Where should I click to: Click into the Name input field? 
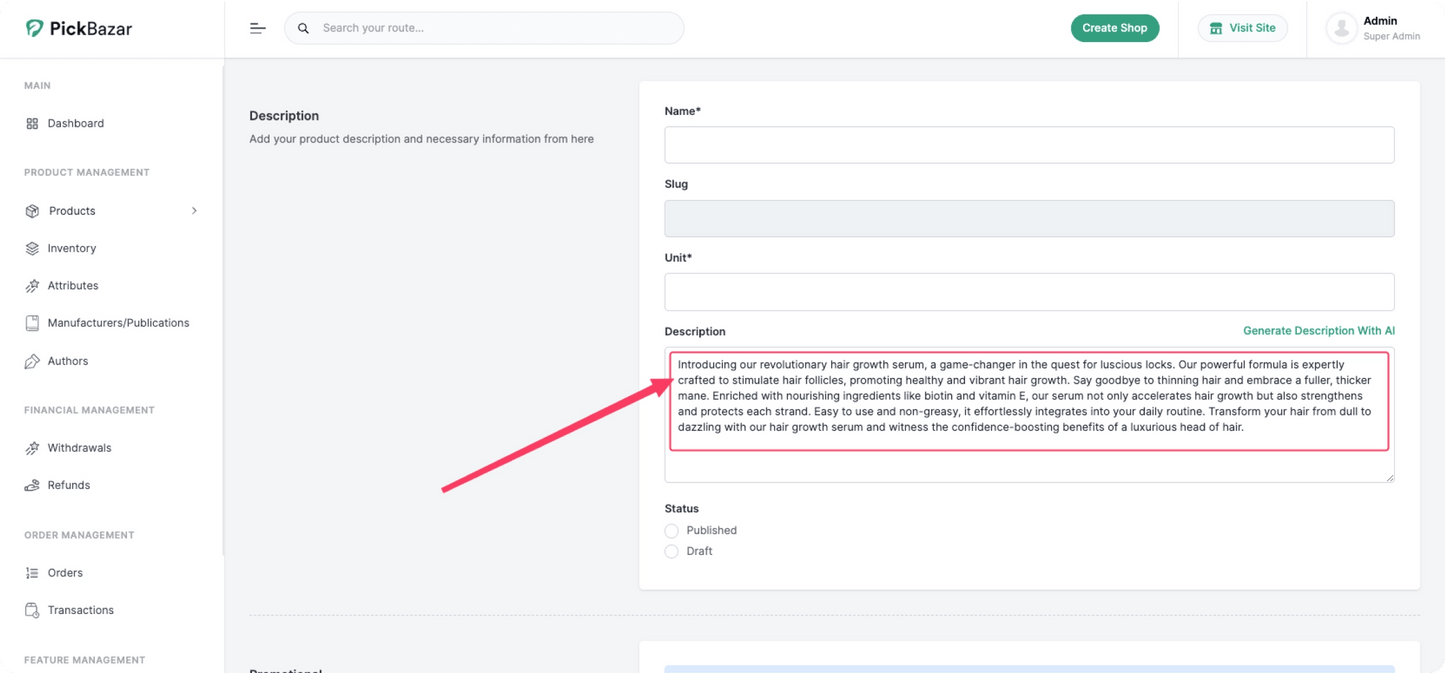tap(1028, 145)
